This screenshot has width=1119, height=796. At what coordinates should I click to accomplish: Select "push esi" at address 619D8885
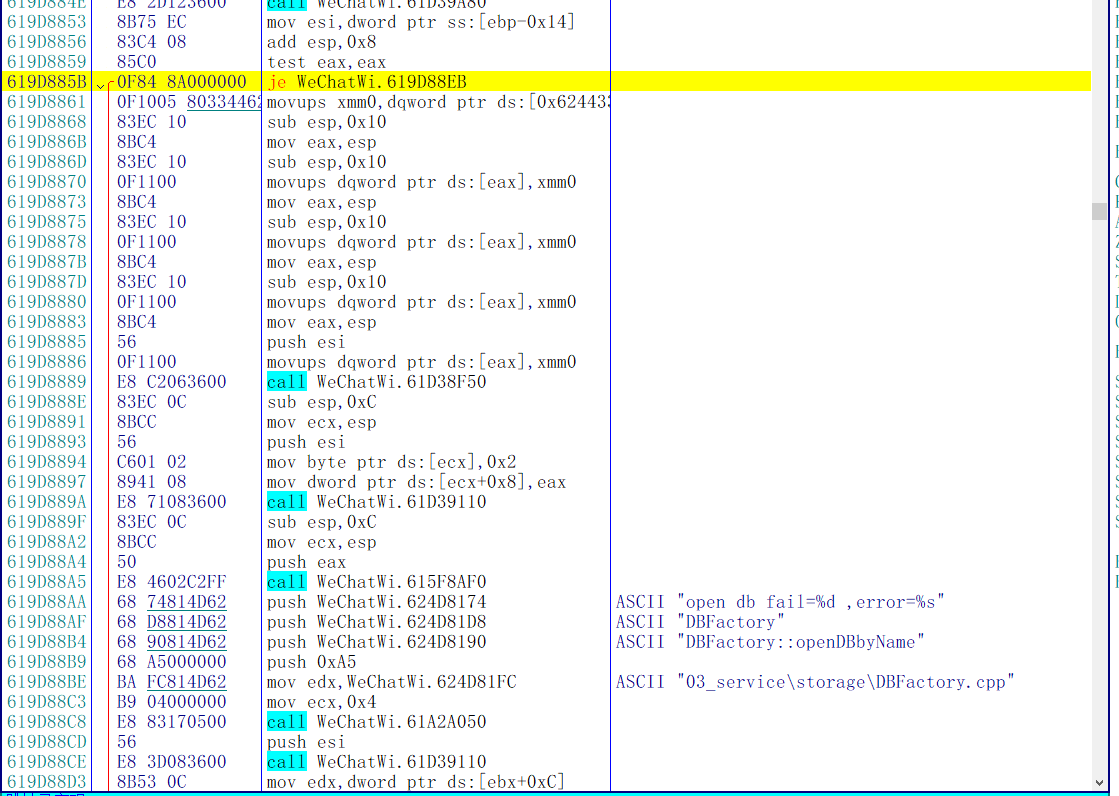pyautogui.click(x=307, y=342)
